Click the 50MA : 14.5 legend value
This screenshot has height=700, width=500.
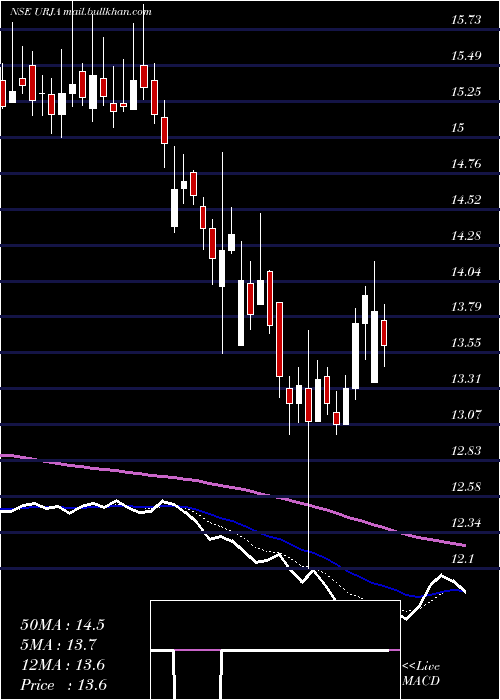pyautogui.click(x=62, y=625)
